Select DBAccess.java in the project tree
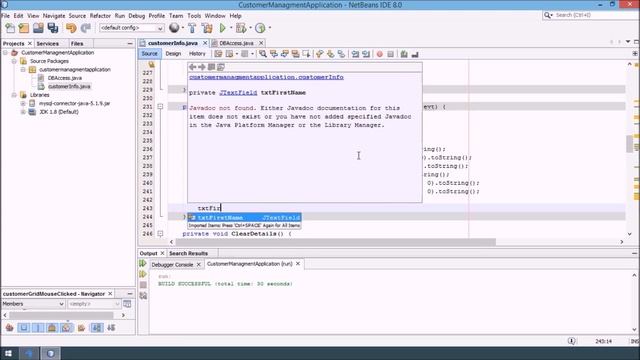The height and width of the screenshot is (360, 640). (64, 78)
